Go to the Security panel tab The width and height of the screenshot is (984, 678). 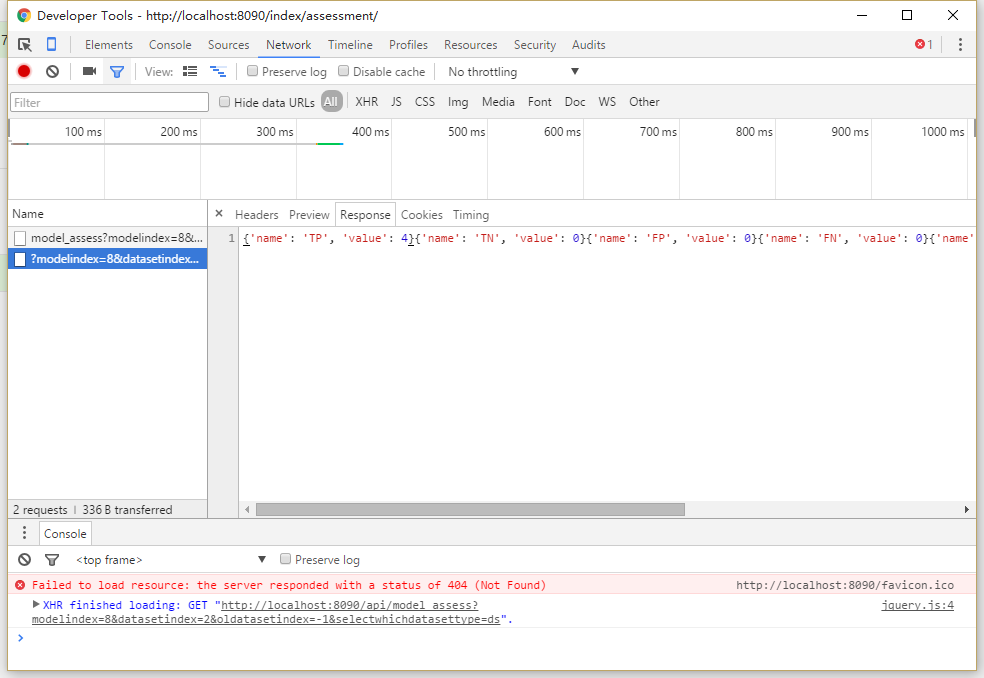pos(535,45)
